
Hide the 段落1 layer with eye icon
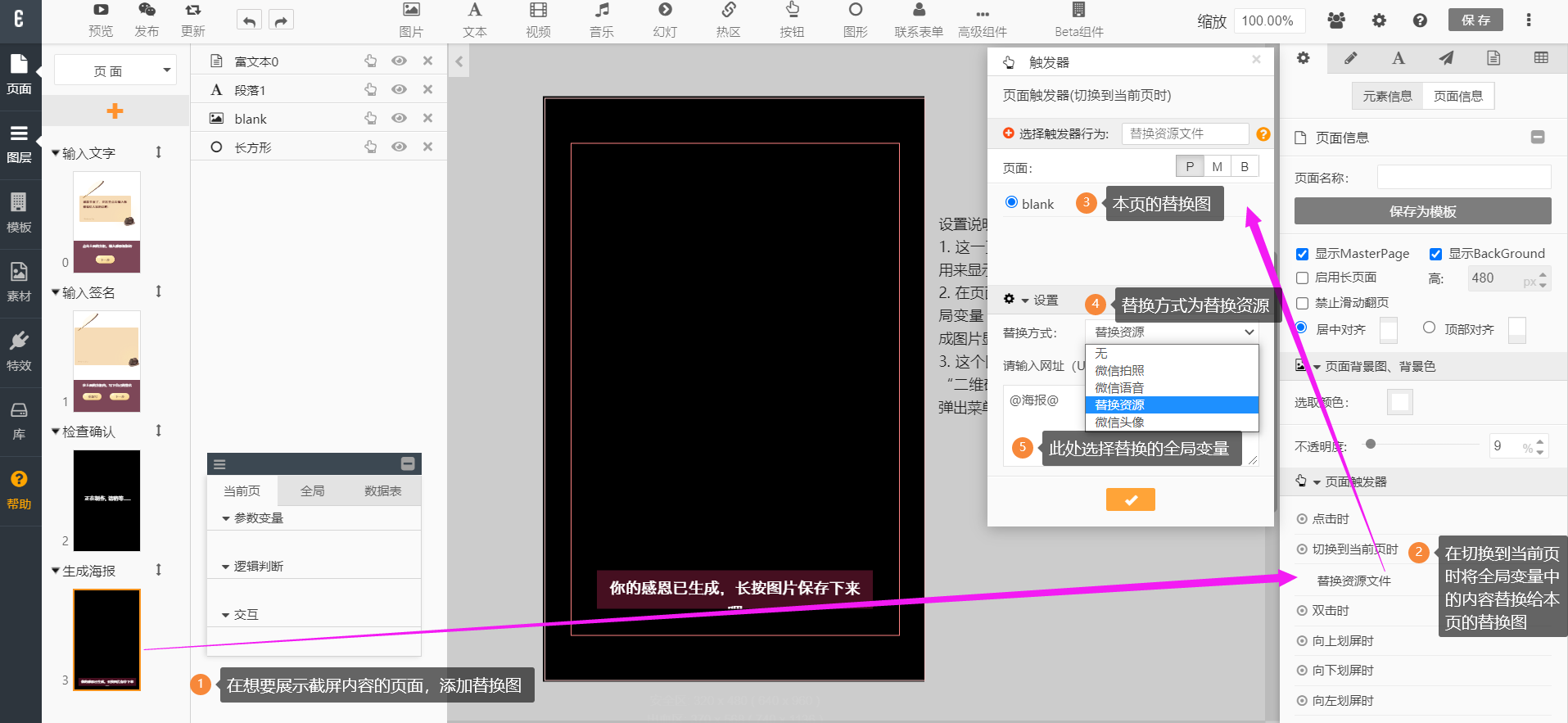tap(399, 89)
